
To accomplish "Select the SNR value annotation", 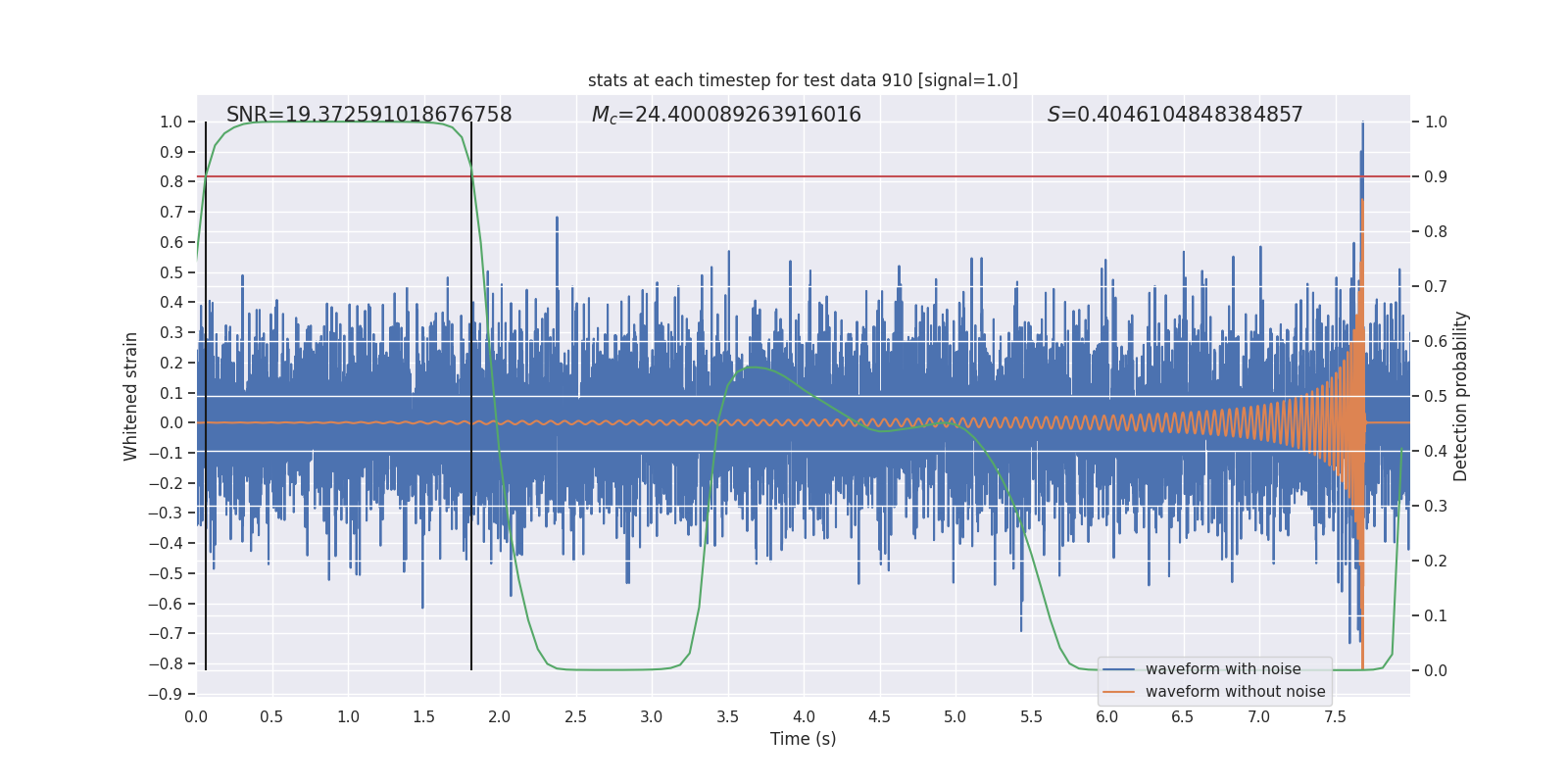I will 368,115.
